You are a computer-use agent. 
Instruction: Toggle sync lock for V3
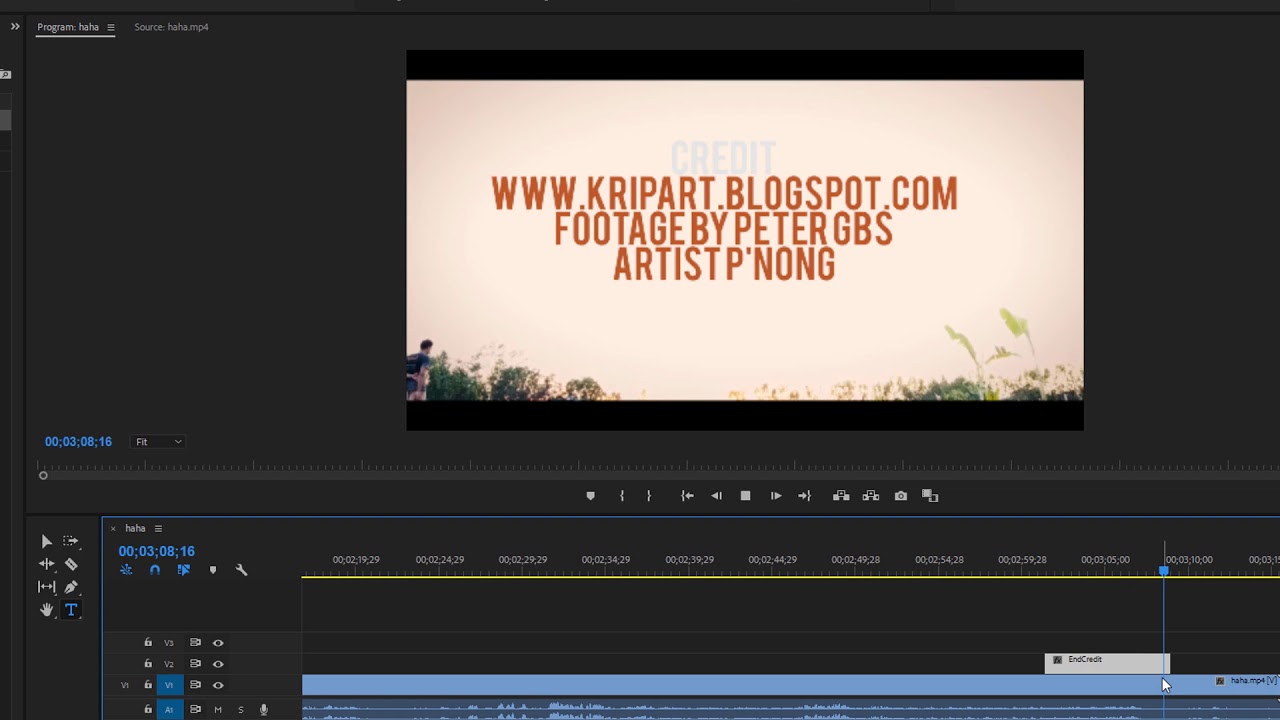[x=195, y=643]
